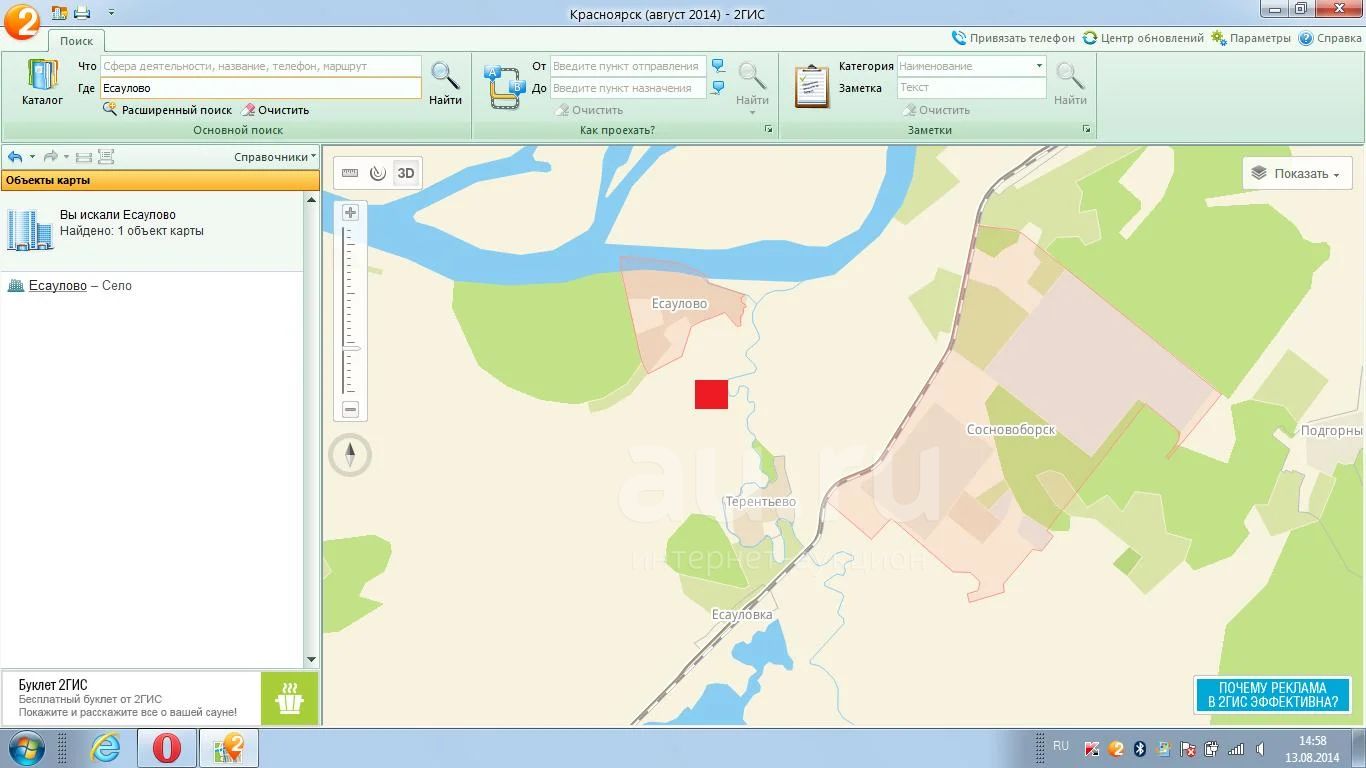Open Расширенный поиск advanced search
The width and height of the screenshot is (1366, 768).
(x=168, y=110)
